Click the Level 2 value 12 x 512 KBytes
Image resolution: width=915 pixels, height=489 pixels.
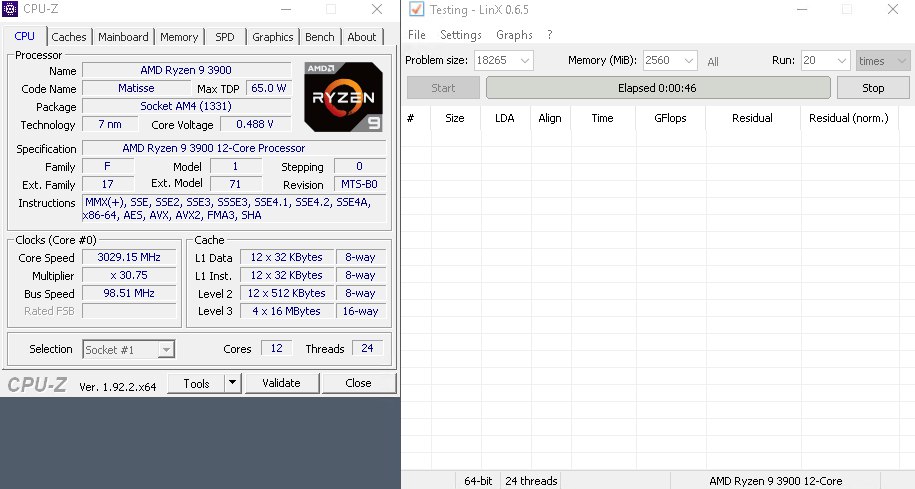point(287,294)
